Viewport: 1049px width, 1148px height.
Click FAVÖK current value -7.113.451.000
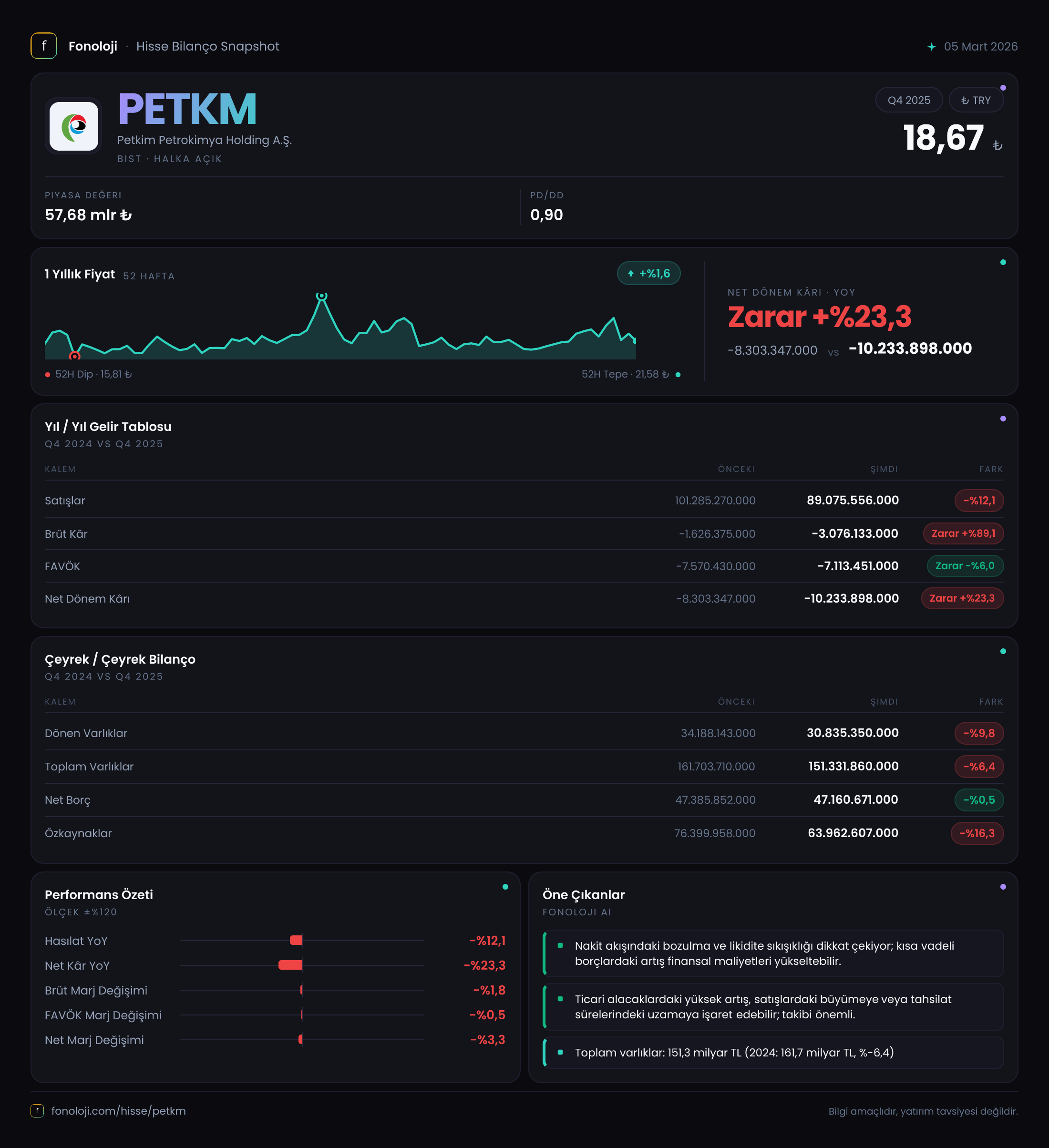pos(858,566)
